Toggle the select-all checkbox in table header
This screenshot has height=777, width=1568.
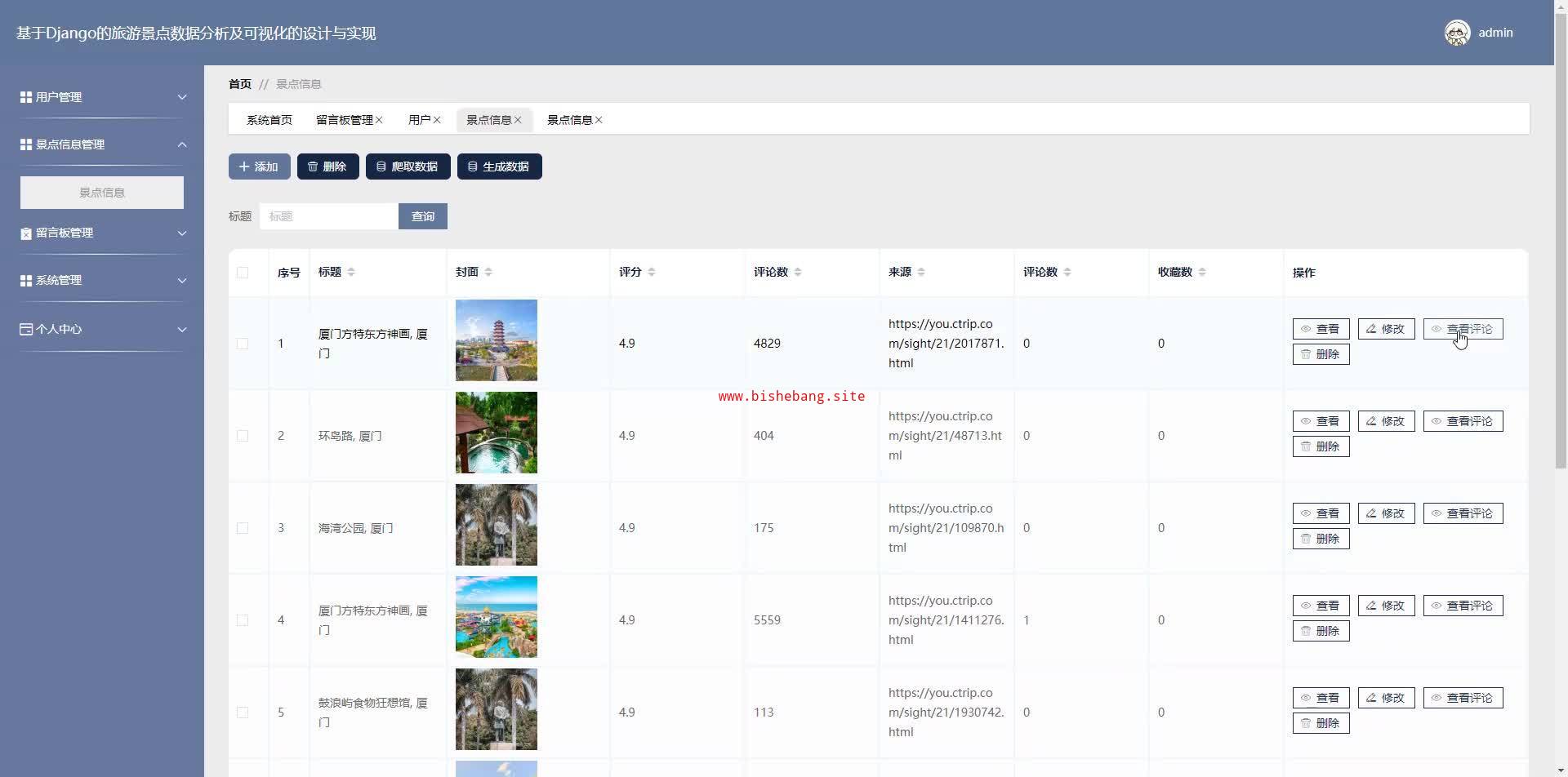[x=243, y=273]
